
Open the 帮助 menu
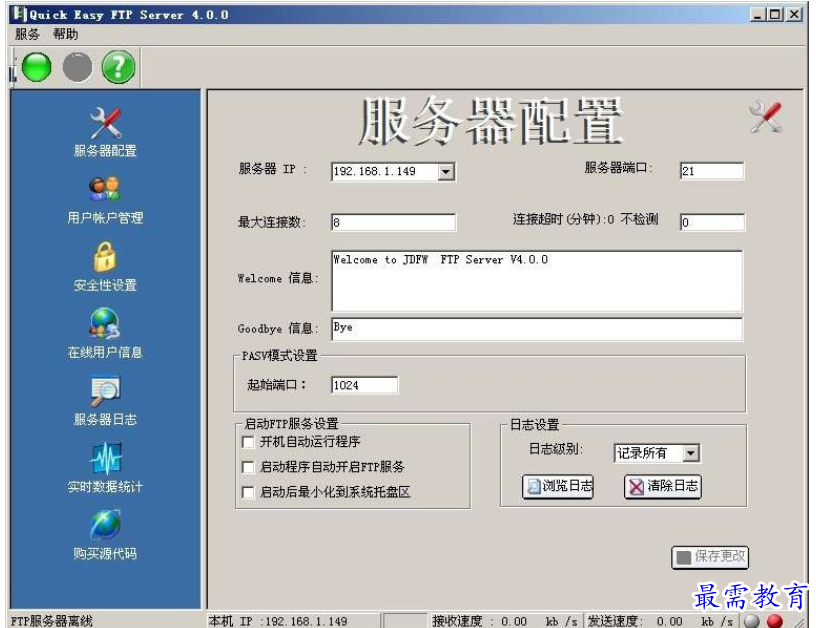(66, 34)
